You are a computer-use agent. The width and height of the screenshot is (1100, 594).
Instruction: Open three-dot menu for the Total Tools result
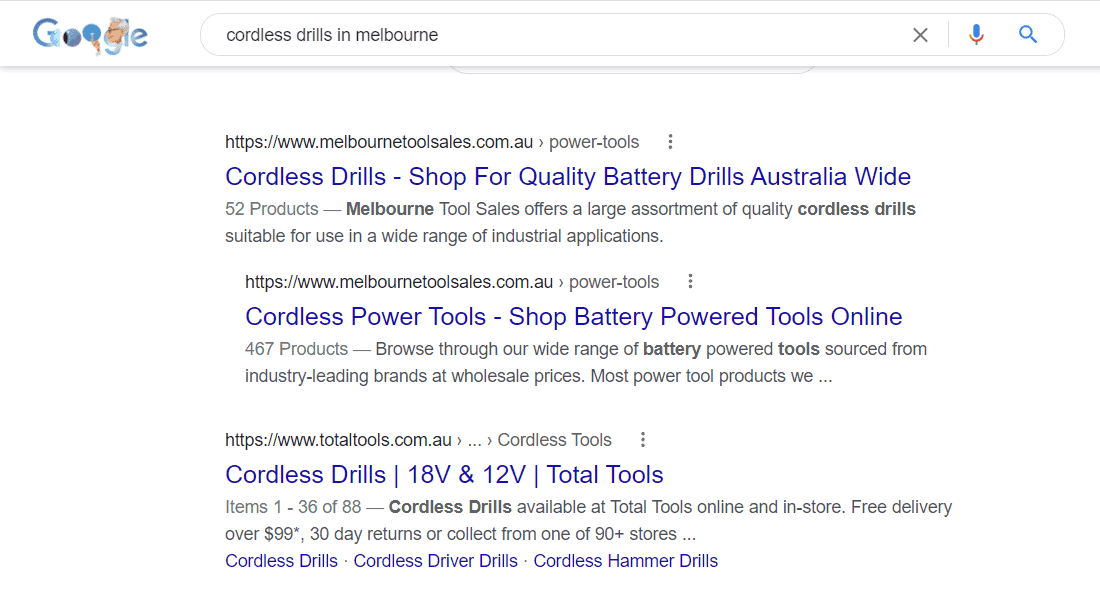coord(643,440)
